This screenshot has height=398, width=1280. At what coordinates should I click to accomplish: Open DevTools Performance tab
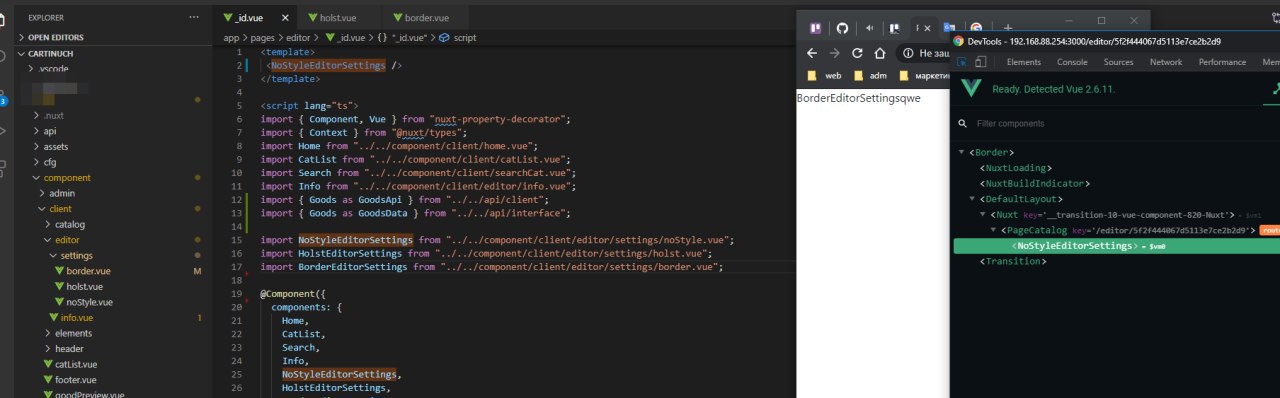click(x=1222, y=62)
